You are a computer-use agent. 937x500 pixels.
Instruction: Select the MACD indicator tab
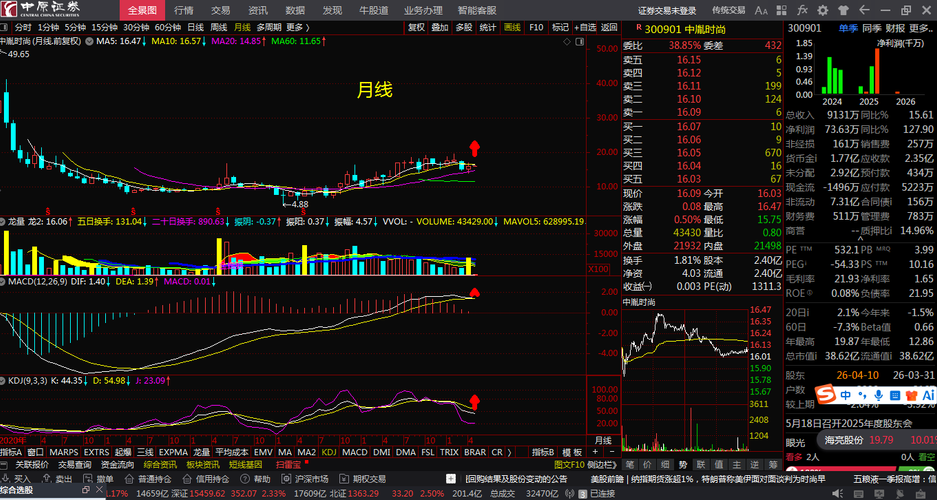click(355, 452)
